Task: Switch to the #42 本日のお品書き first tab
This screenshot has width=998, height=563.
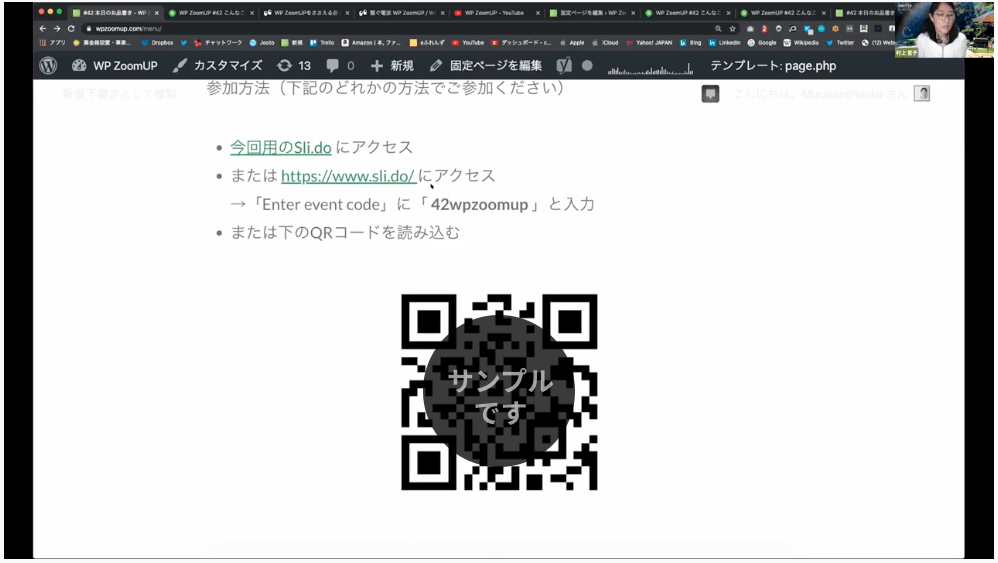Action: (115, 13)
